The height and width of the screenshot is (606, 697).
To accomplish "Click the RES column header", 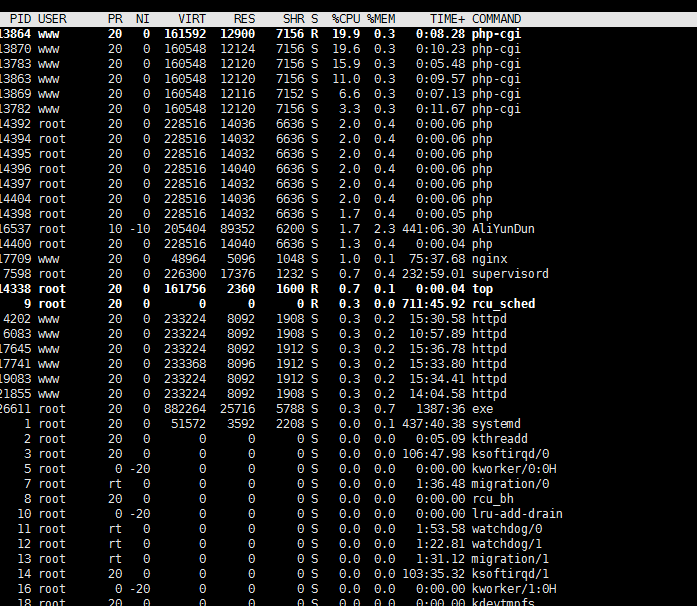I will click(244, 19).
